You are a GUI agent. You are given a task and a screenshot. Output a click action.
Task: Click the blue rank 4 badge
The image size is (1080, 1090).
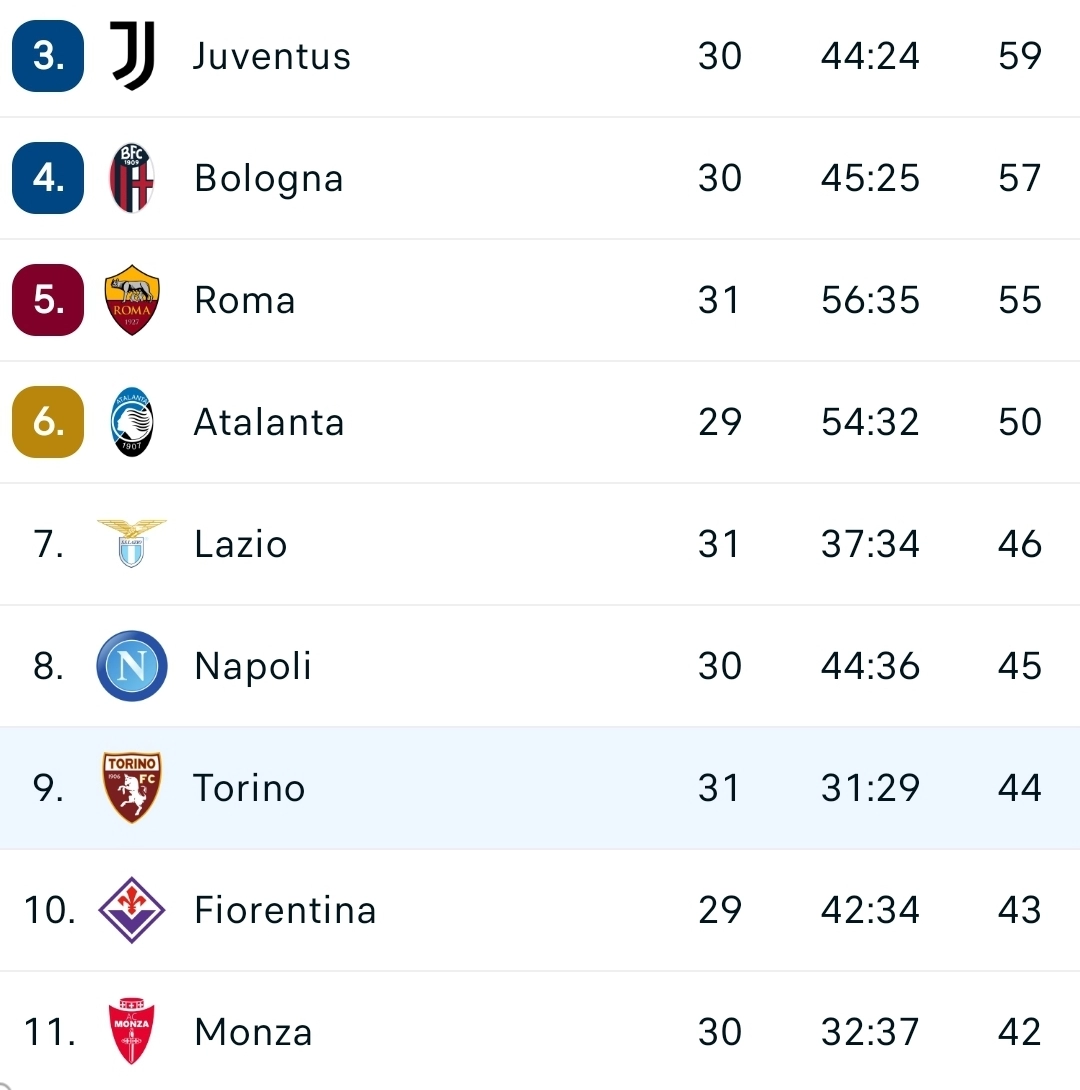tap(48, 178)
